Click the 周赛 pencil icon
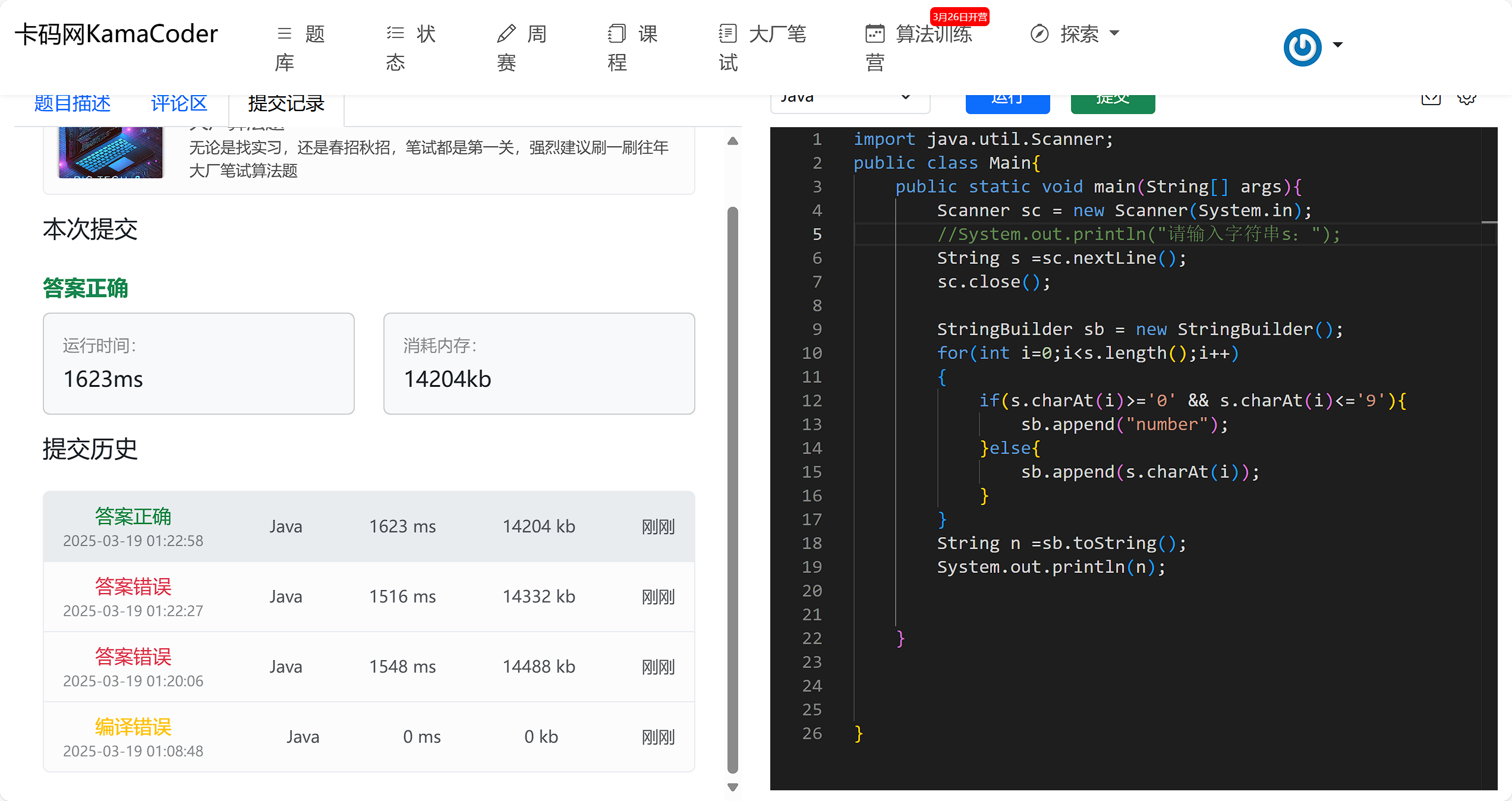This screenshot has height=801, width=1512. click(x=506, y=33)
